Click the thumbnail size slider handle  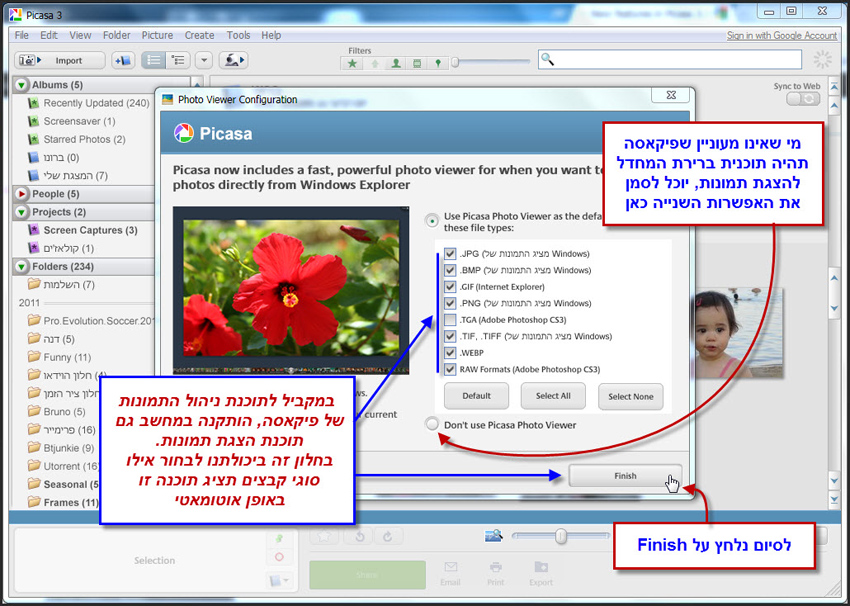pyautogui.click(x=561, y=536)
